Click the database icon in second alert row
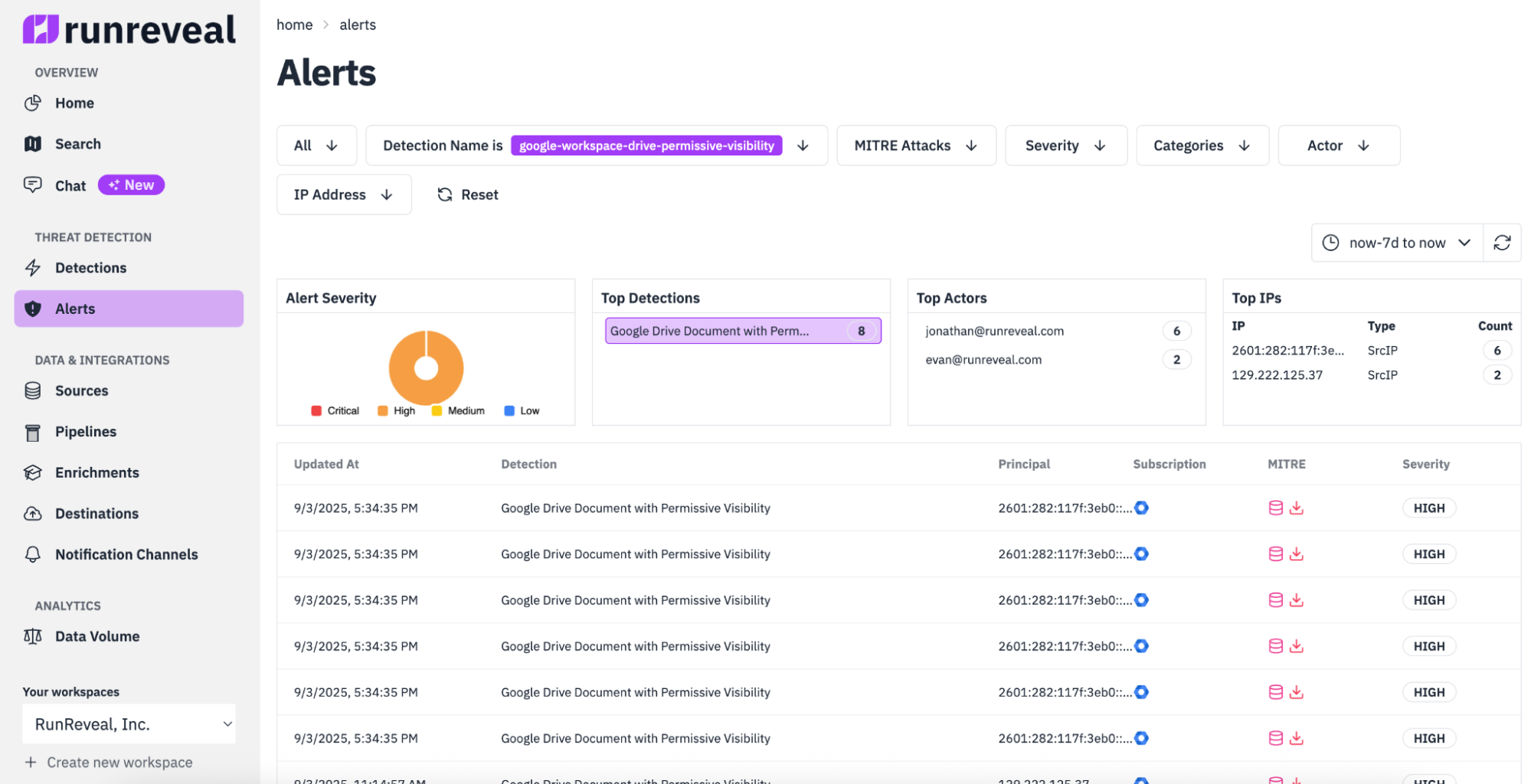Image resolution: width=1531 pixels, height=784 pixels. pos(1275,554)
